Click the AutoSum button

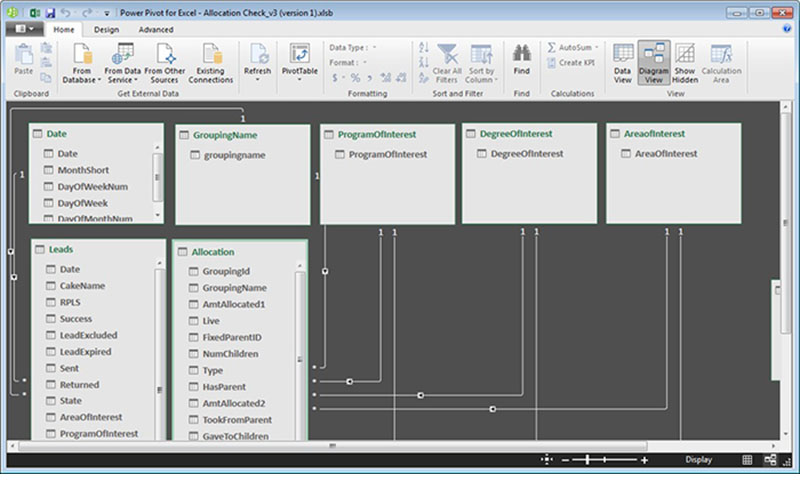click(x=572, y=47)
